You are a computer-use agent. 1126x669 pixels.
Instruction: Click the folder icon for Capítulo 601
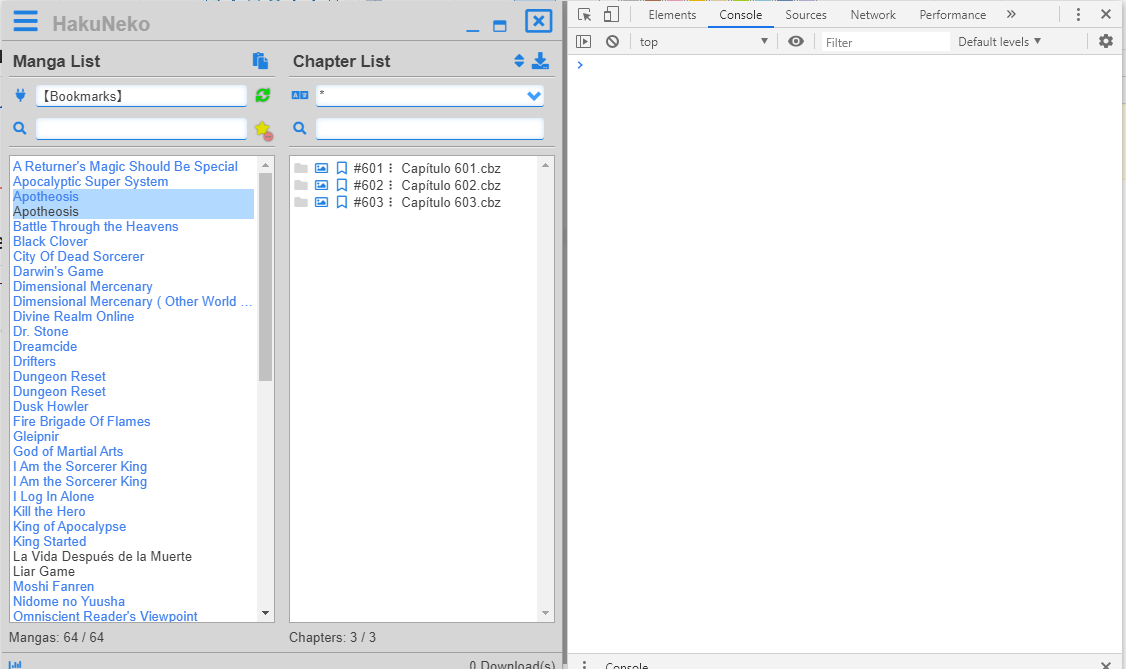301,168
